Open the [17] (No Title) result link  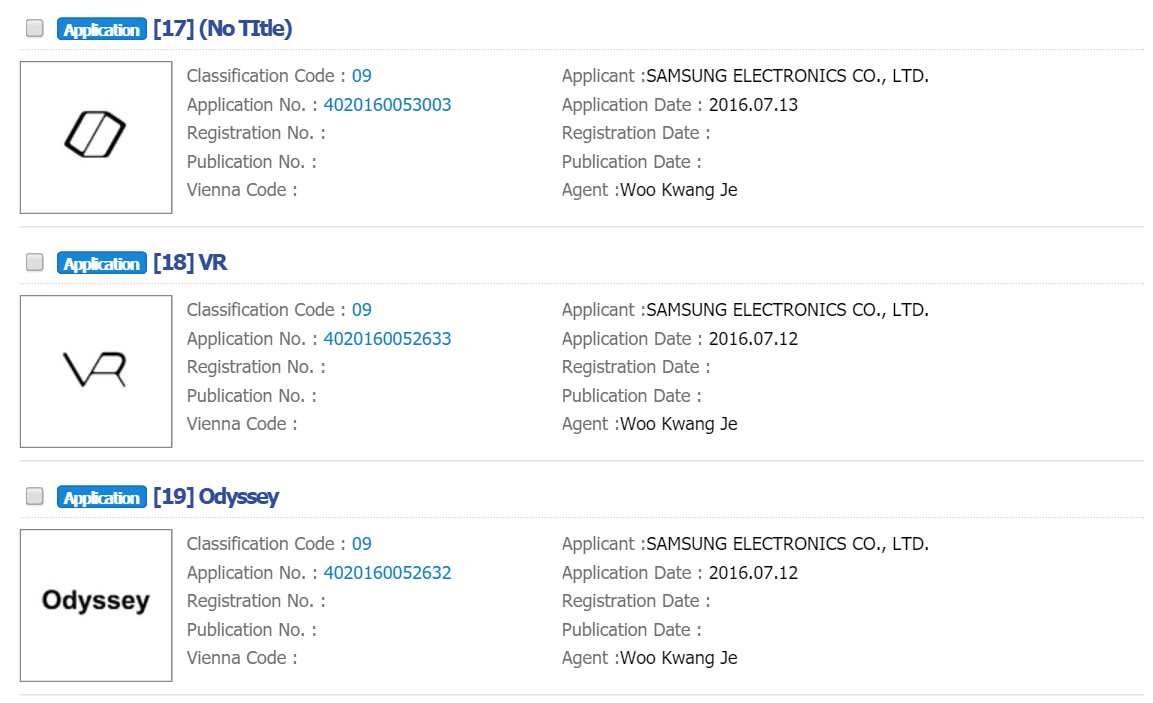(222, 29)
